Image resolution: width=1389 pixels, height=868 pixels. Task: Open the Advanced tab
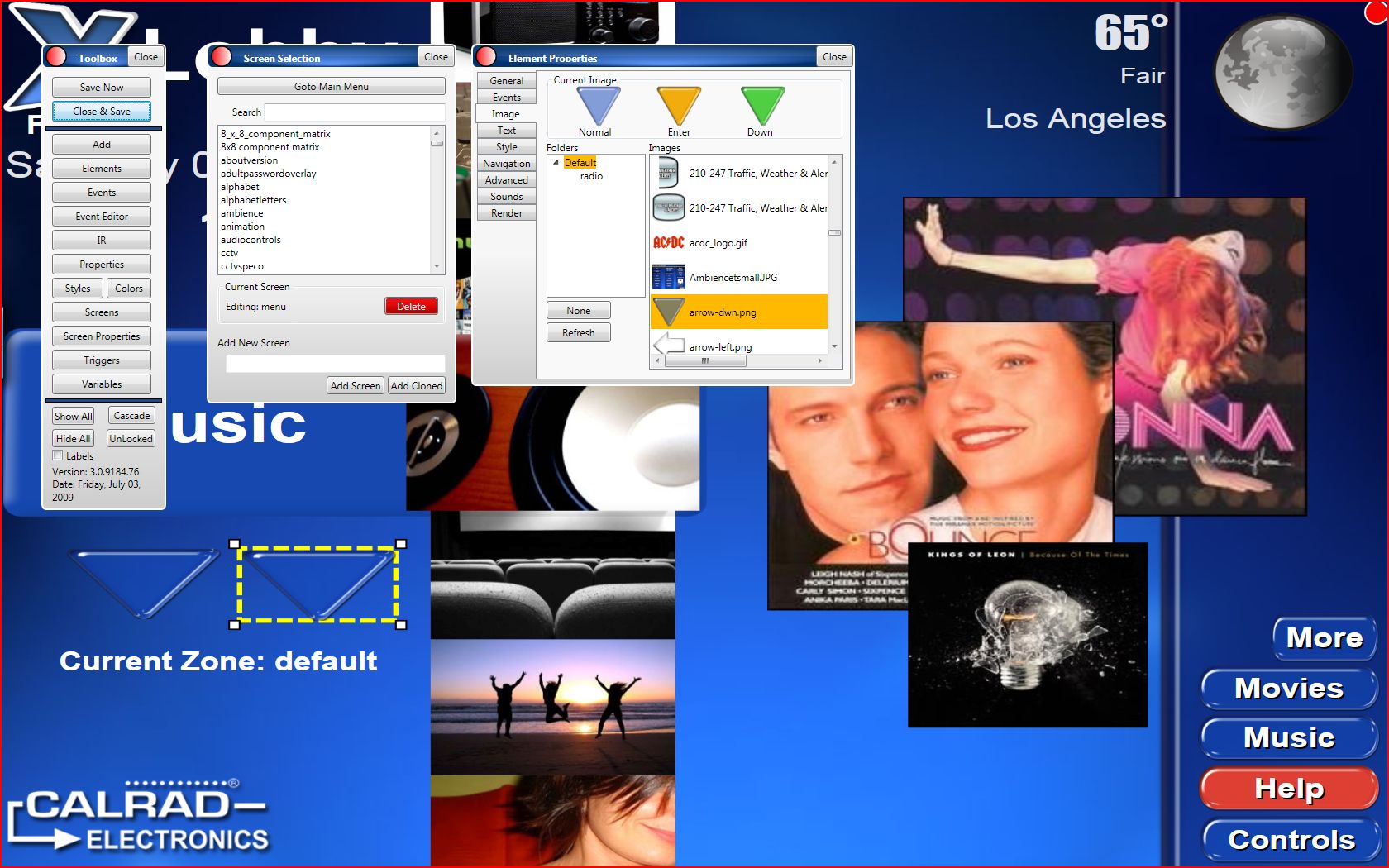507,180
